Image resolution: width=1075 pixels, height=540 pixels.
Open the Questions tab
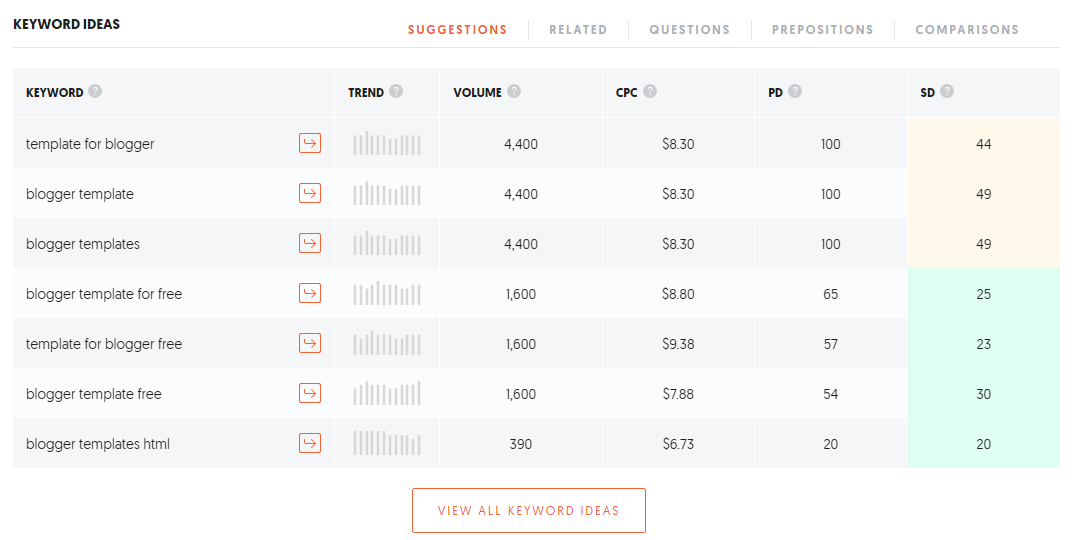pos(690,30)
